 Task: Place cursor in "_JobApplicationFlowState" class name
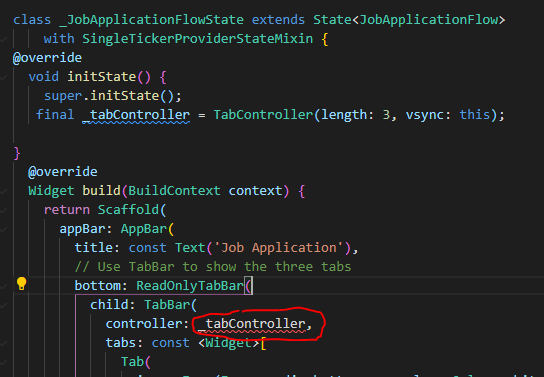coord(151,20)
